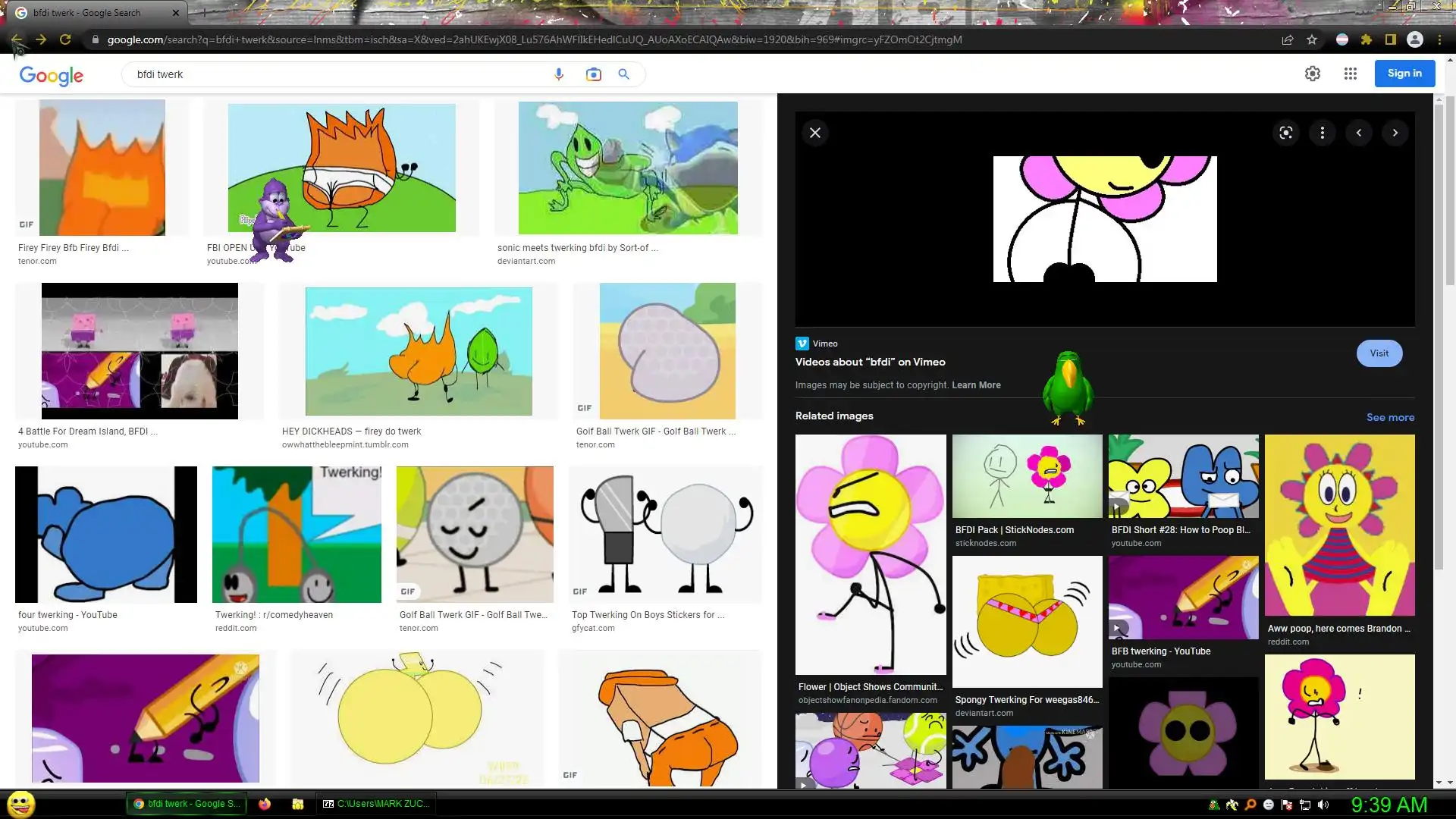The image size is (1456, 819).
Task: Click the See more related images link
Action: (1390, 417)
